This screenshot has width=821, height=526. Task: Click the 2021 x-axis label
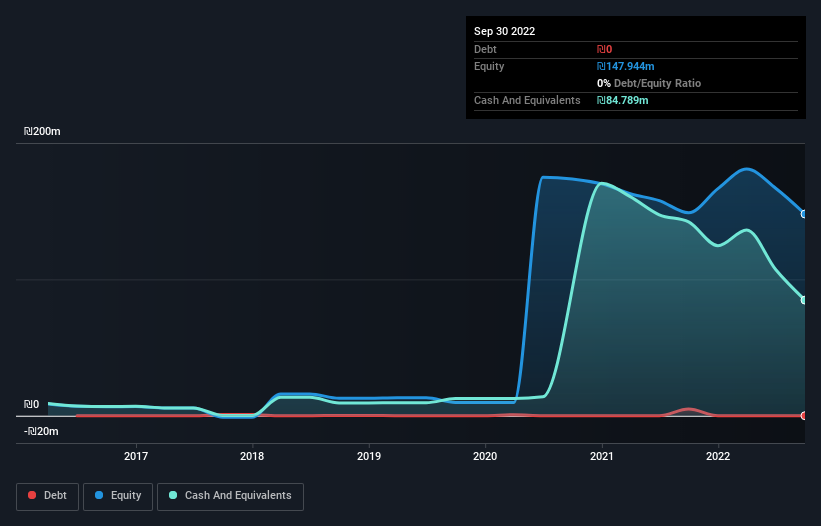coord(602,456)
